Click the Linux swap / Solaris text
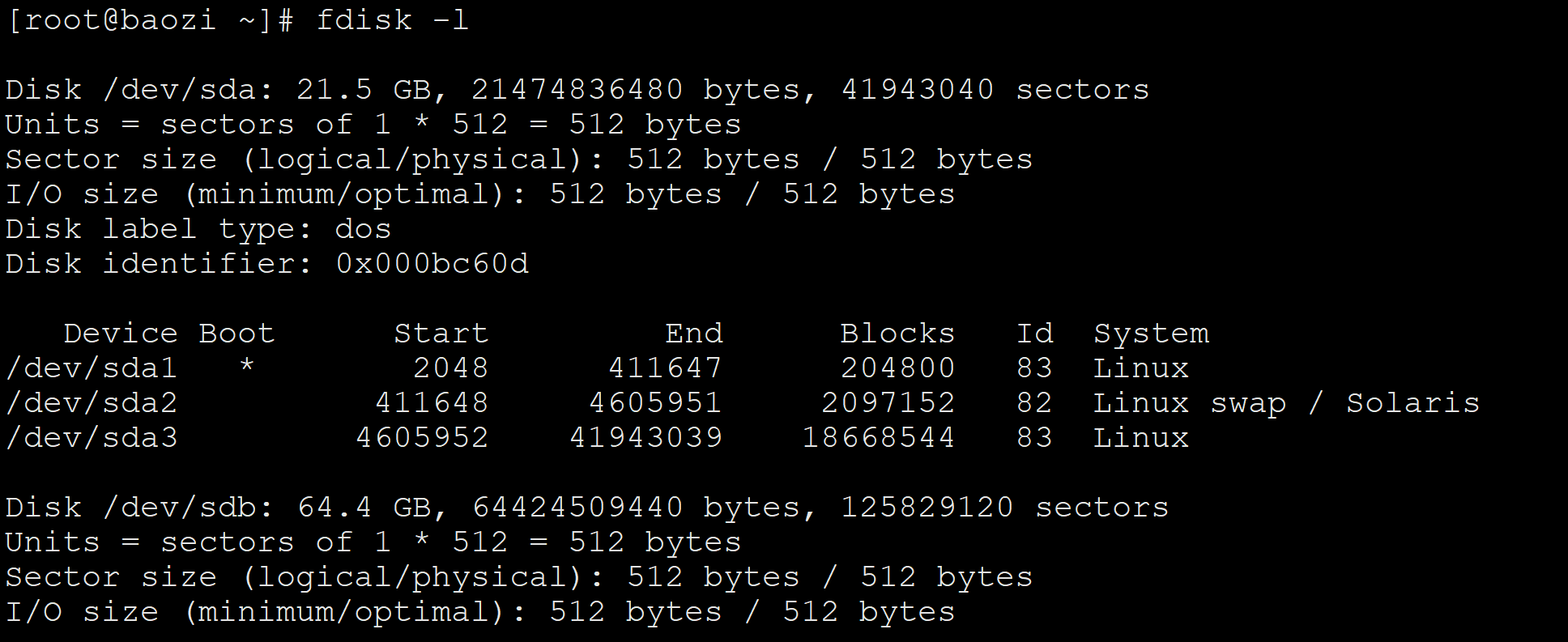Viewport: 1568px width, 642px height. pos(1286,403)
